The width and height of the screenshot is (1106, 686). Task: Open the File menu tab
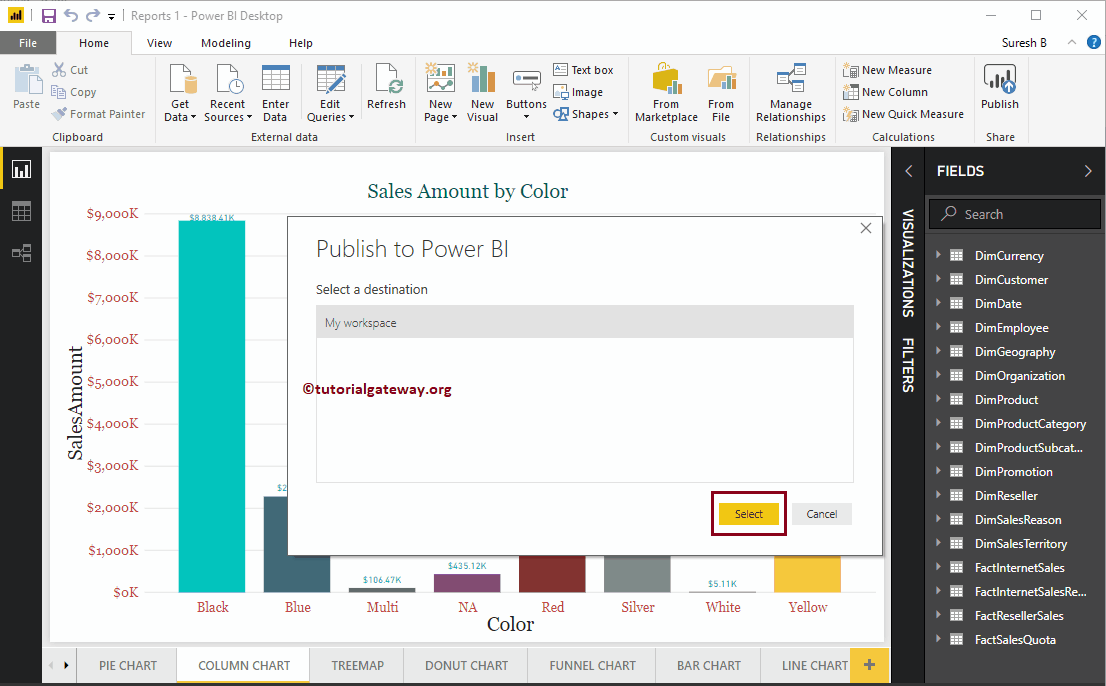28,43
